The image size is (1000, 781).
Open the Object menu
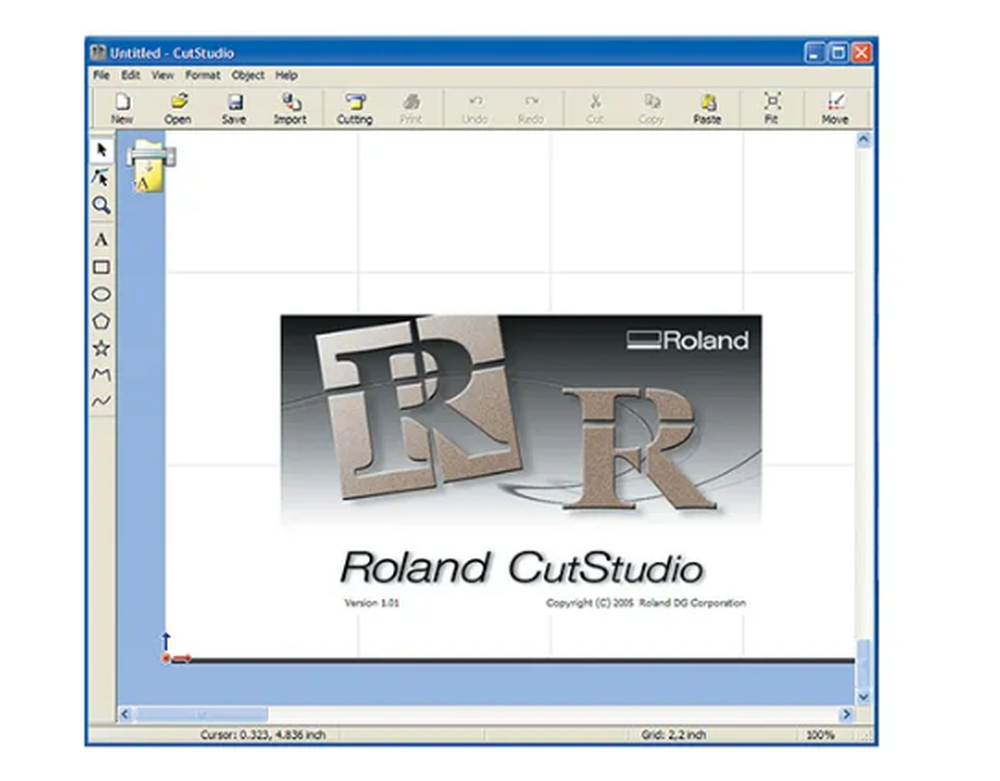point(247,75)
